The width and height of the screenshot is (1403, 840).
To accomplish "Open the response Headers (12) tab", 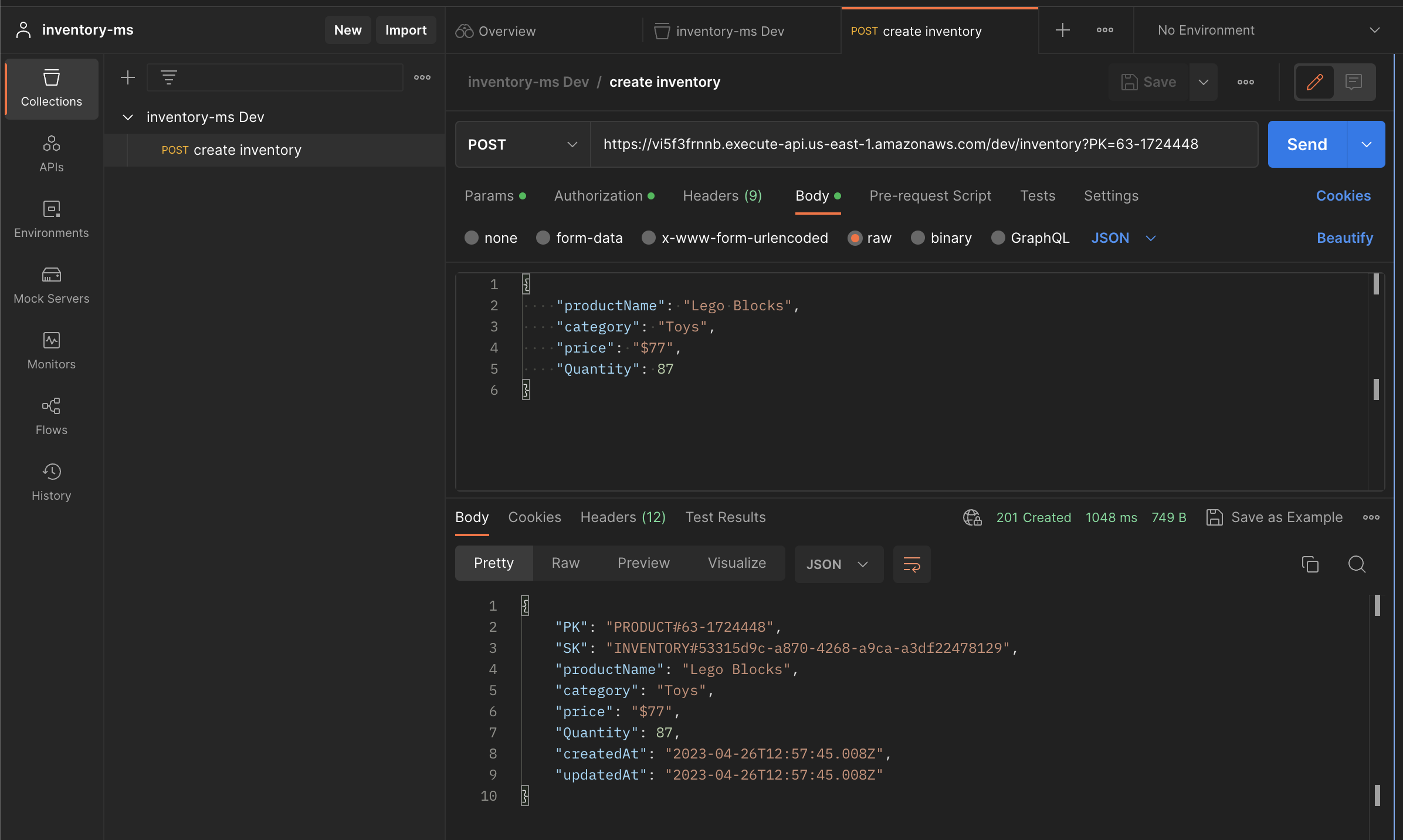I will click(623, 517).
